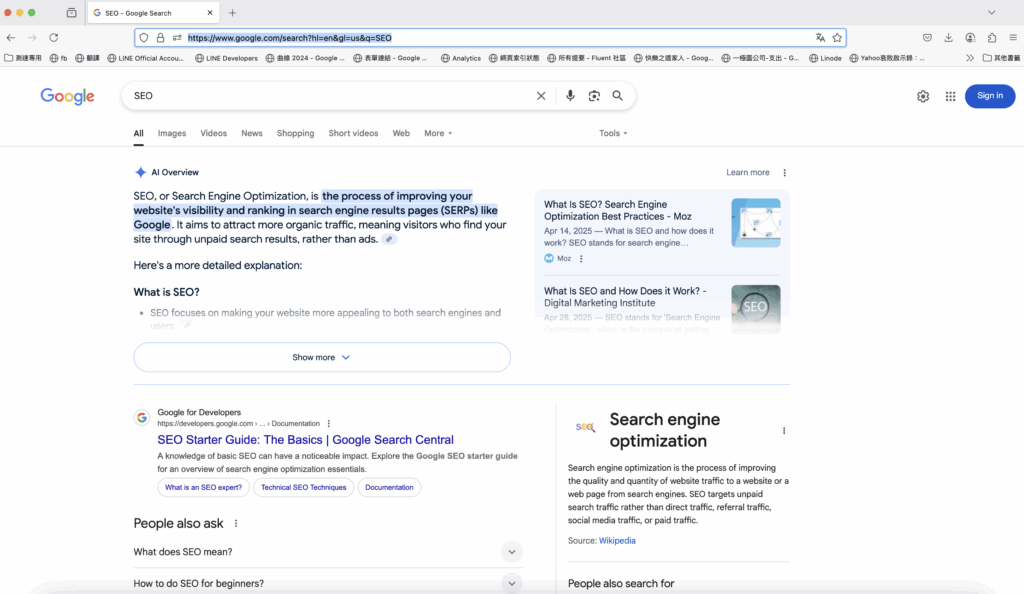Click the Save to Pocket icon
The width and height of the screenshot is (1024, 594).
[927, 38]
